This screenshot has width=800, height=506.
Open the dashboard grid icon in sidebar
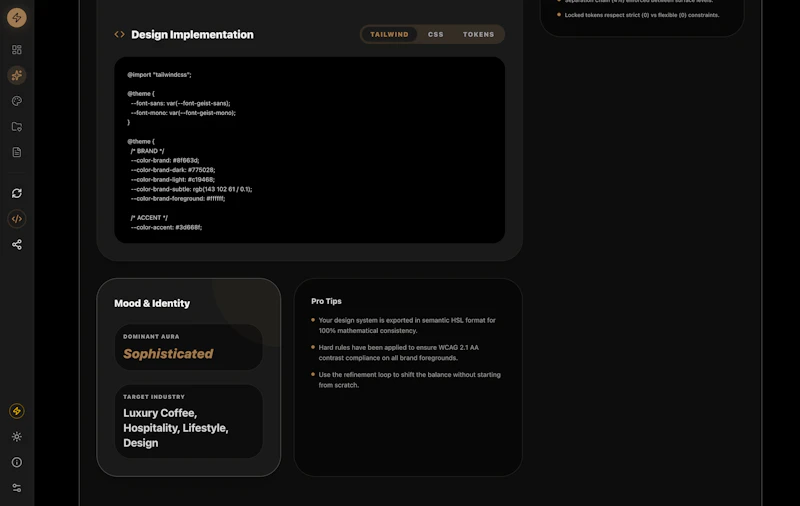pyautogui.click(x=17, y=49)
